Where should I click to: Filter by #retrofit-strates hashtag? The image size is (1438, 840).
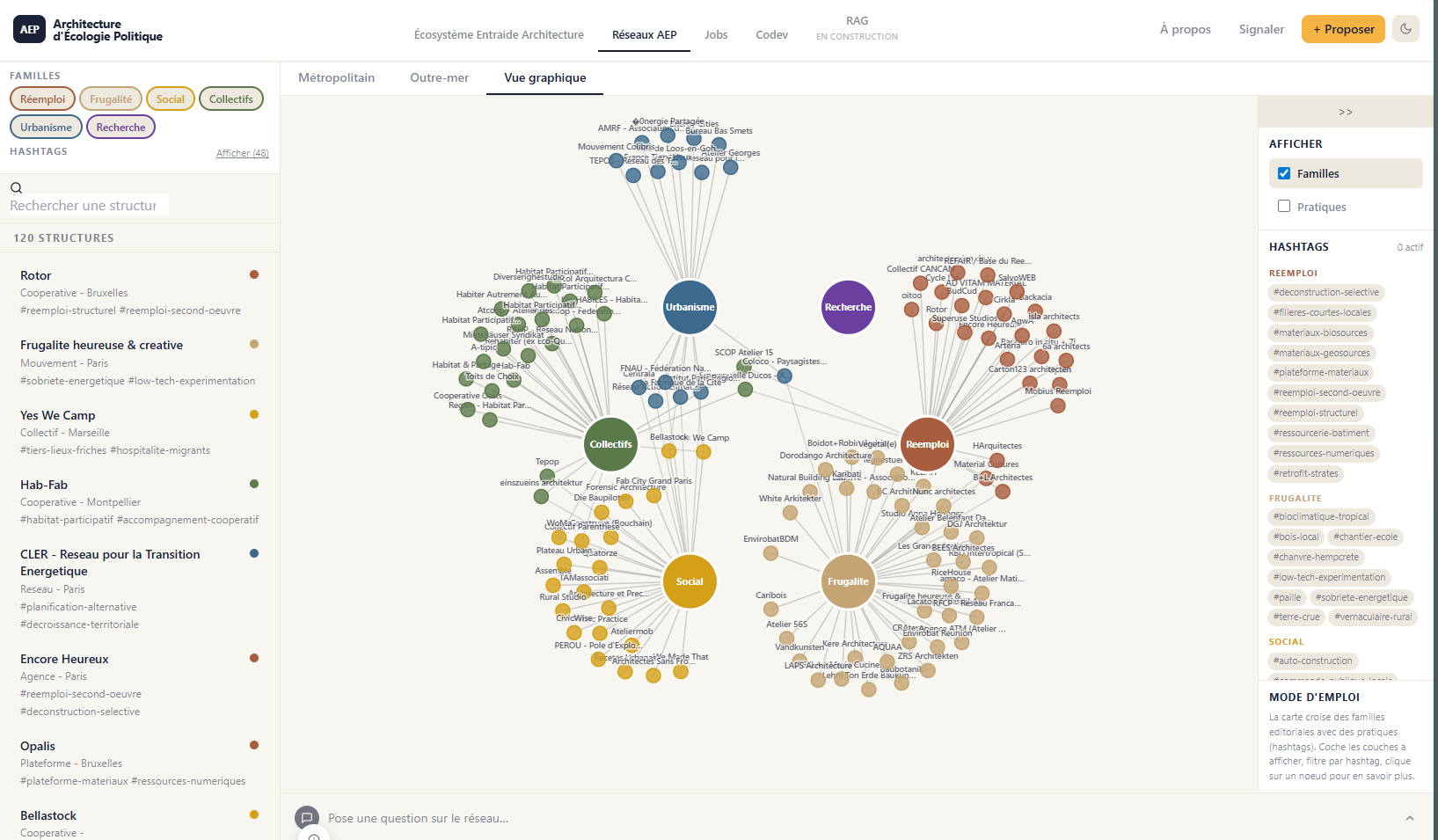(1306, 473)
